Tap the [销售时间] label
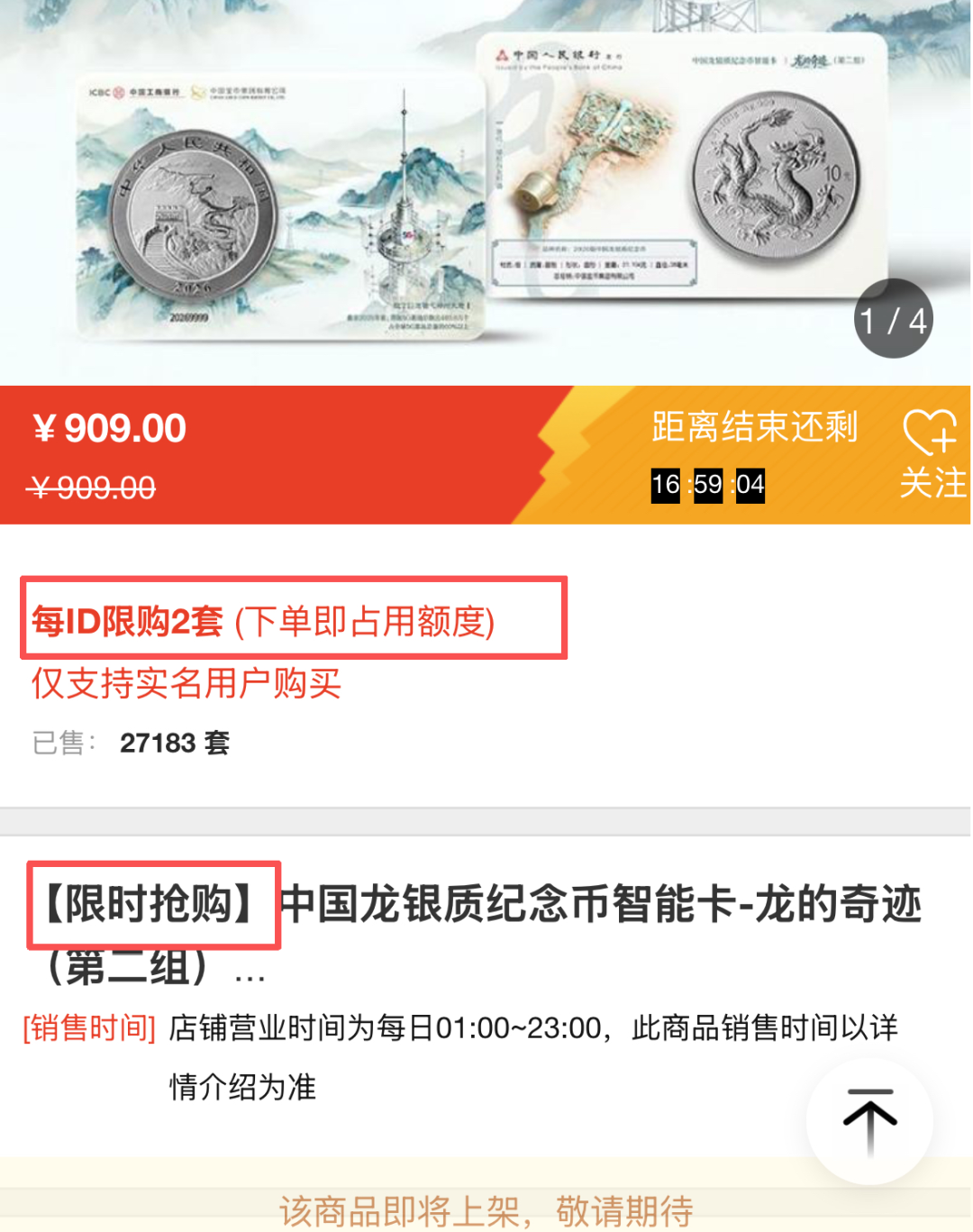The height and width of the screenshot is (1232, 973). coord(89,1027)
